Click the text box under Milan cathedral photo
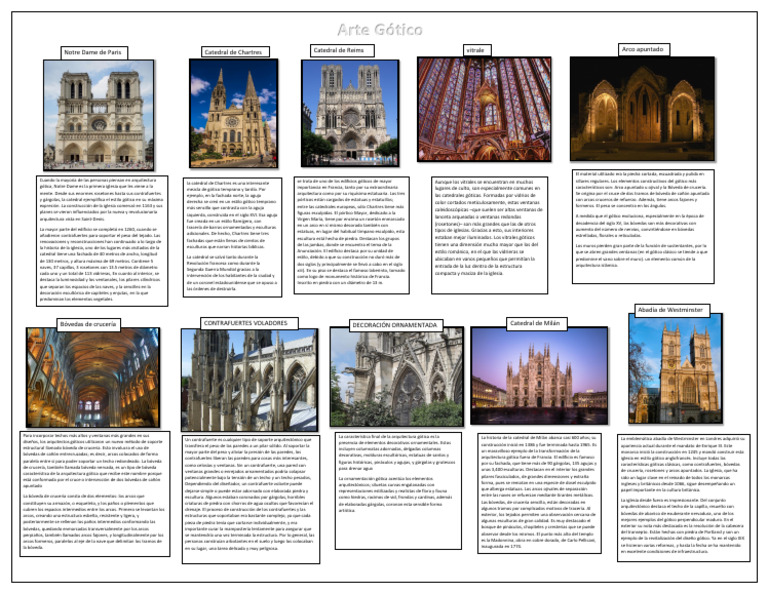Screen dimensions: 768x593 click(x=539, y=493)
